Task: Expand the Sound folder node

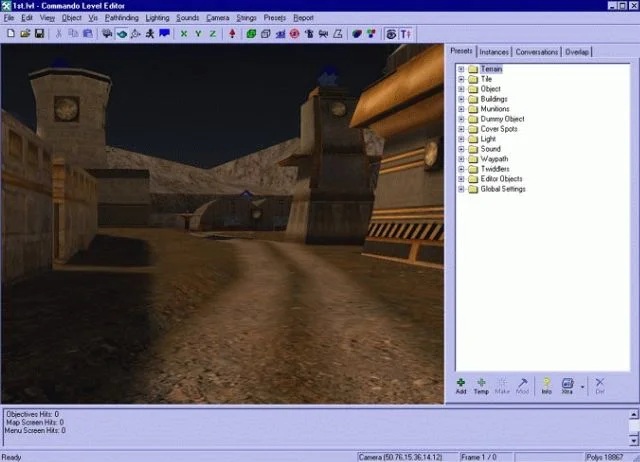Action: tap(461, 149)
